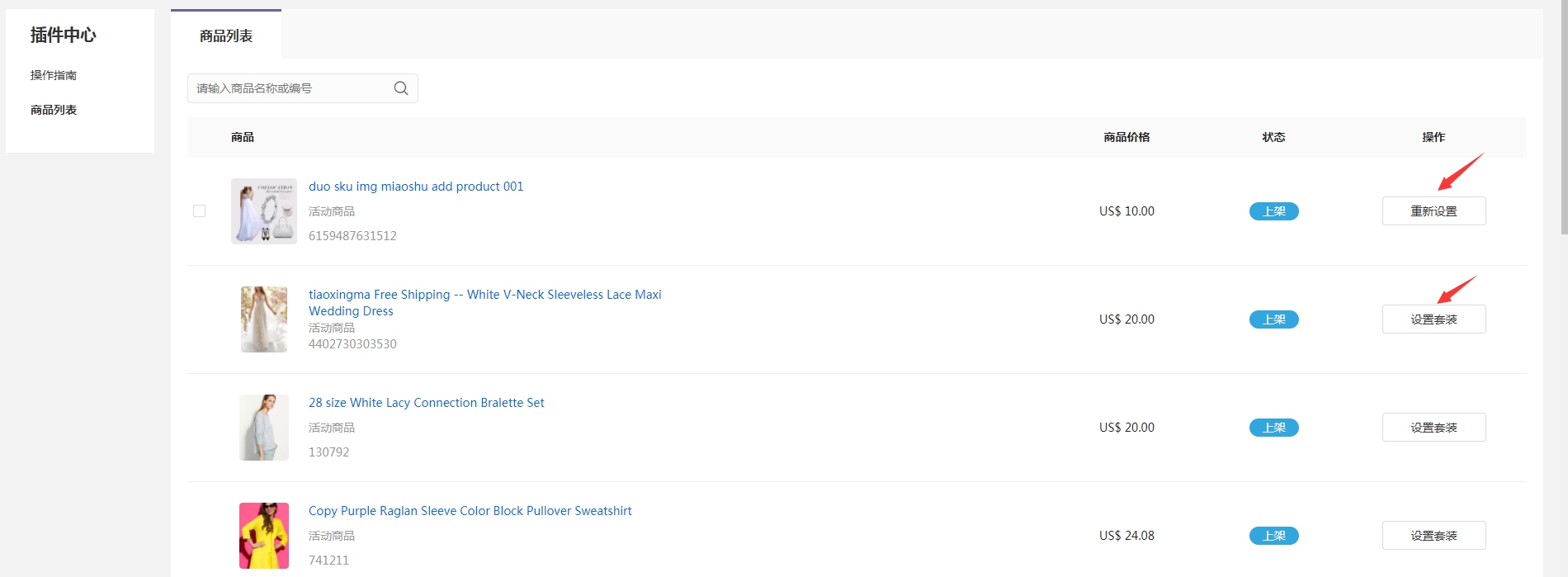Select 操作指南 in the sidebar
This screenshot has height=577, width=1568.
point(54,75)
